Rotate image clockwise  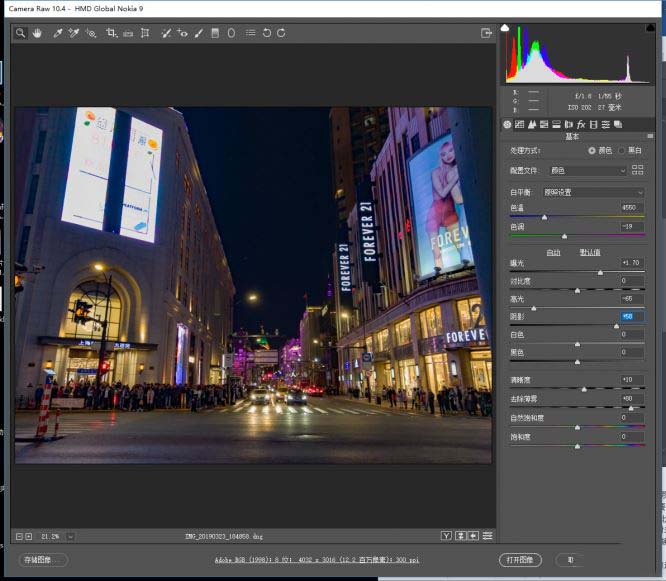click(281, 33)
